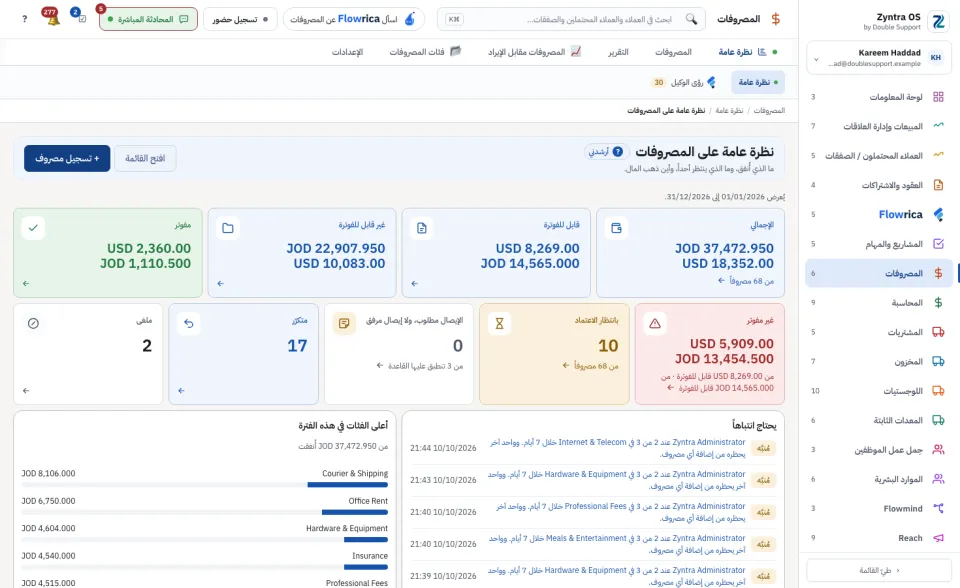Open المبيعات وإدارة العلاقات sidebar icon
Image resolution: width=960 pixels, height=588 pixels.
938,126
